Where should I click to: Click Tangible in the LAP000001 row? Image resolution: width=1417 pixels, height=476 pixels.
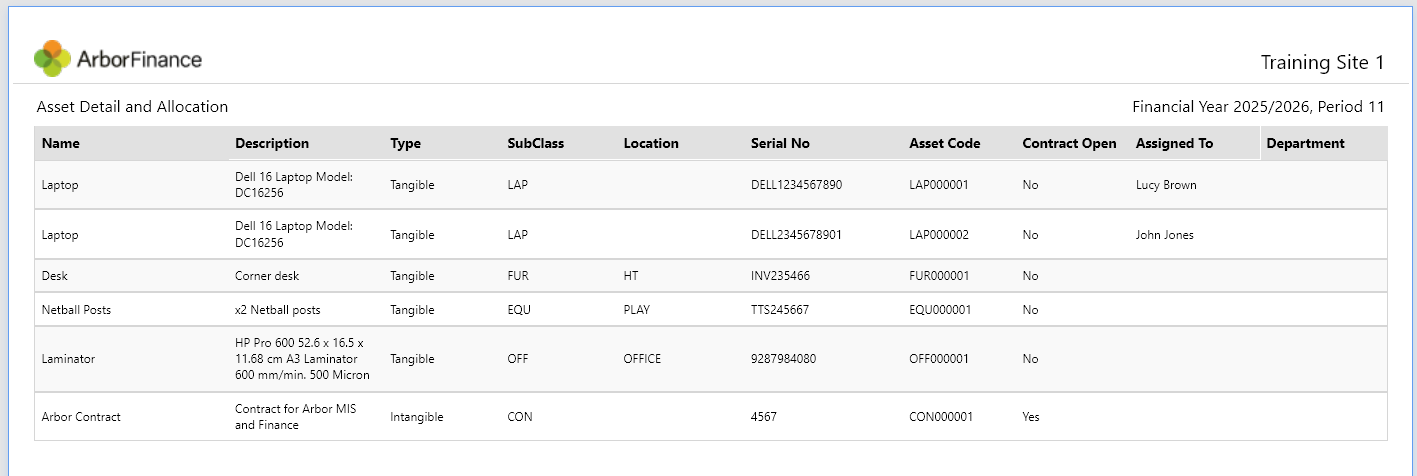coord(412,185)
